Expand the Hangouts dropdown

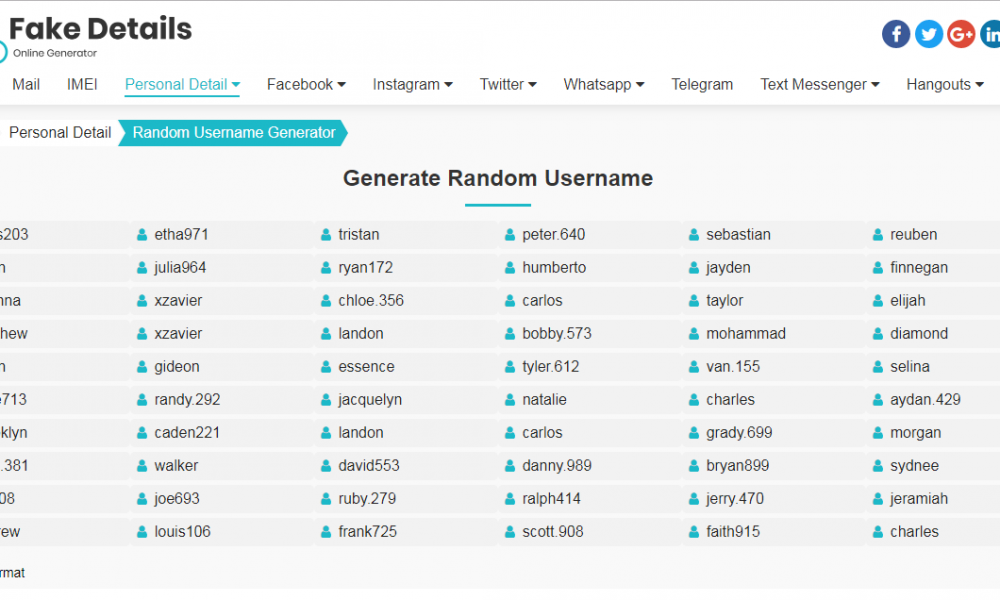944,85
